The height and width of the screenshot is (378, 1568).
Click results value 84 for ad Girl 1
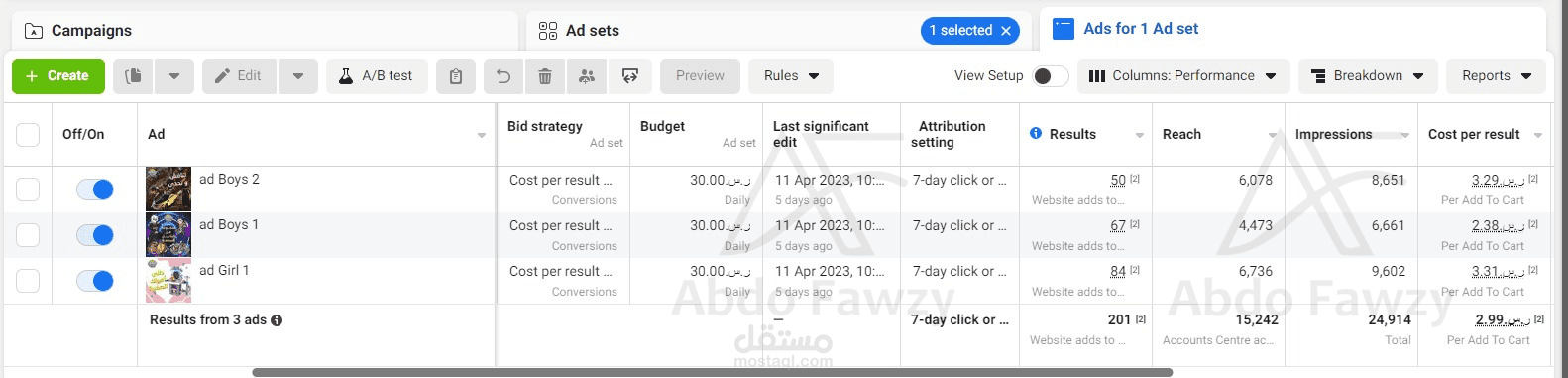pyautogui.click(x=1118, y=271)
